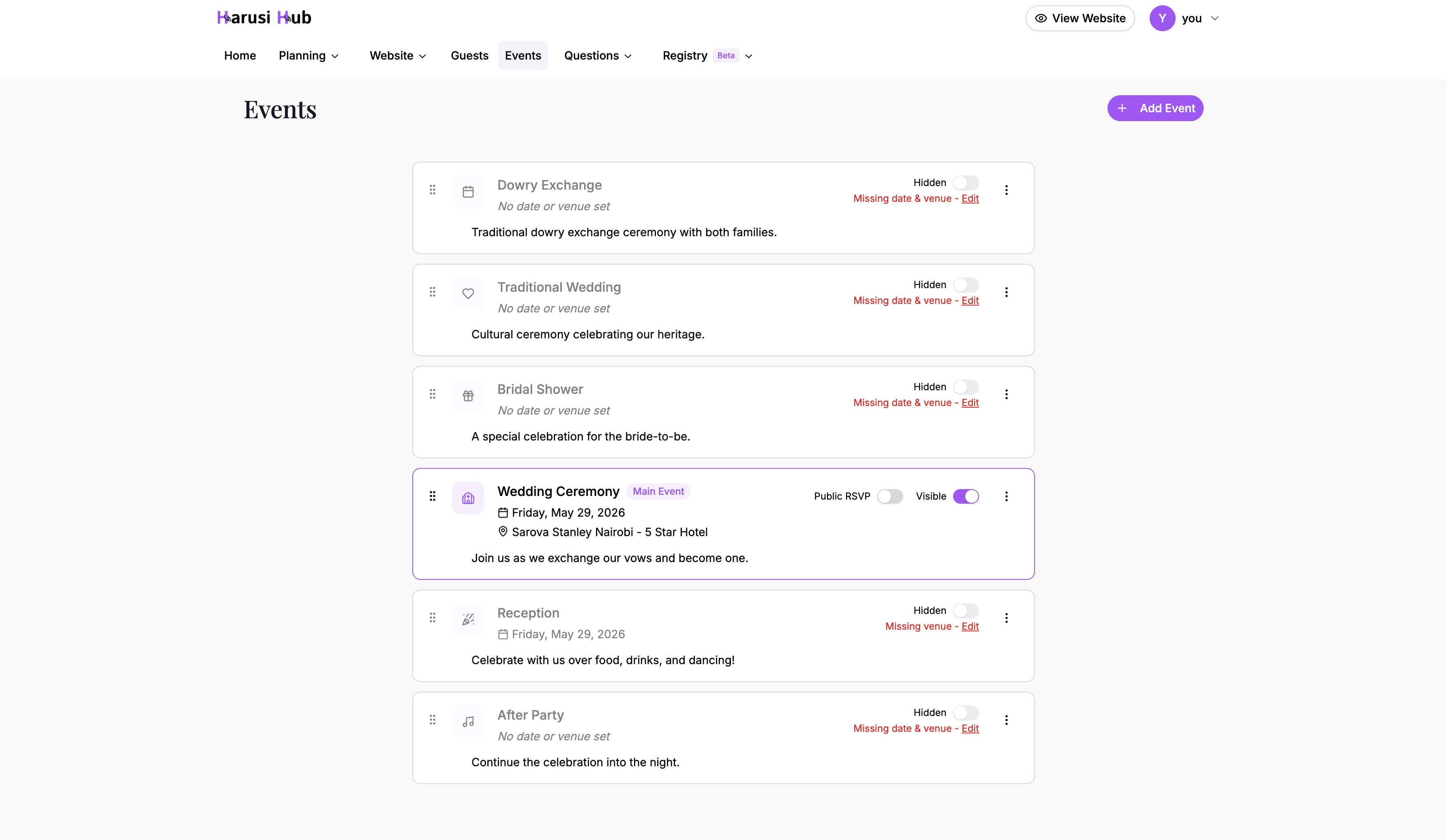Open the Website dropdown
The height and width of the screenshot is (840, 1446).
(x=397, y=56)
